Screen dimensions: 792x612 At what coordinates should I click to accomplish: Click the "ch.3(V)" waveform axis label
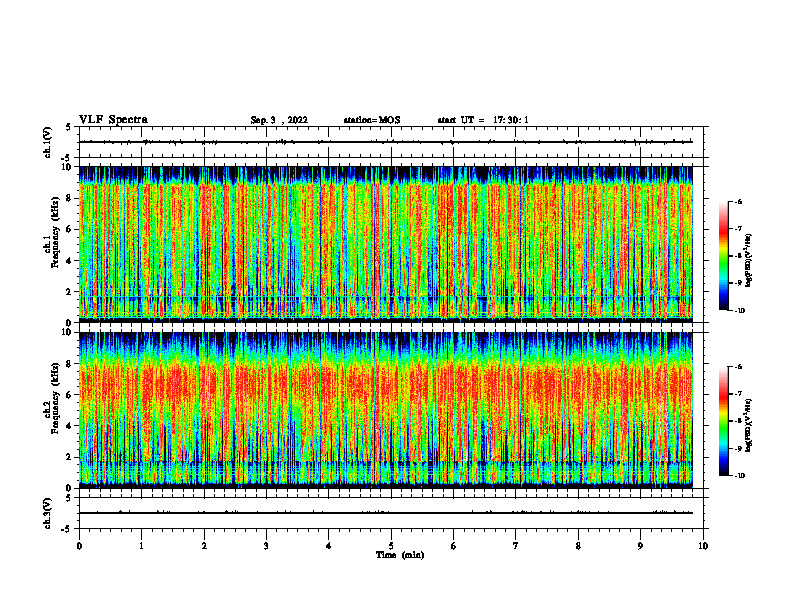48,513
